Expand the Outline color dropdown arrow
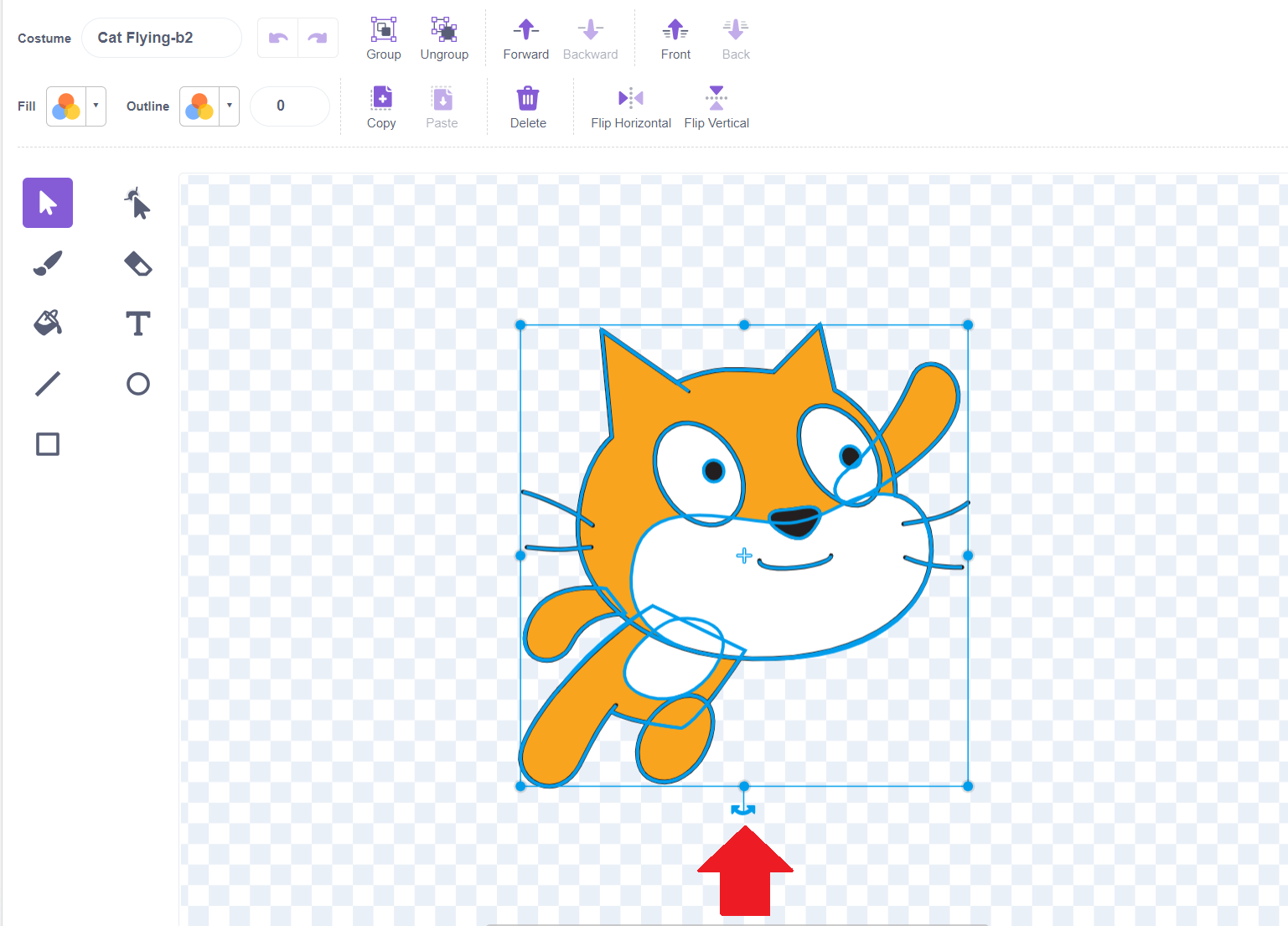The height and width of the screenshot is (926, 1288). click(x=230, y=106)
